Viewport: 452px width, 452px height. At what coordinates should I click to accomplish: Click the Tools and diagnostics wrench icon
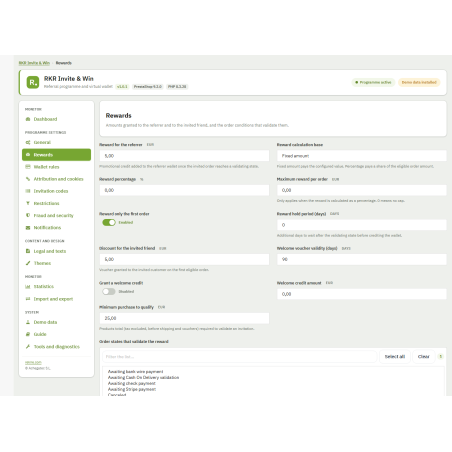[28, 347]
